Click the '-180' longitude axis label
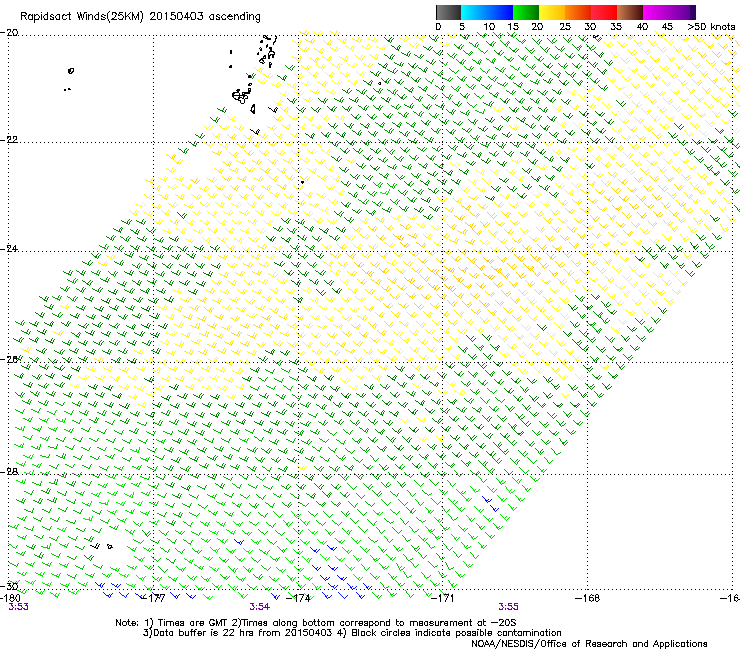This screenshot has height=650, width=740. (x=10, y=598)
